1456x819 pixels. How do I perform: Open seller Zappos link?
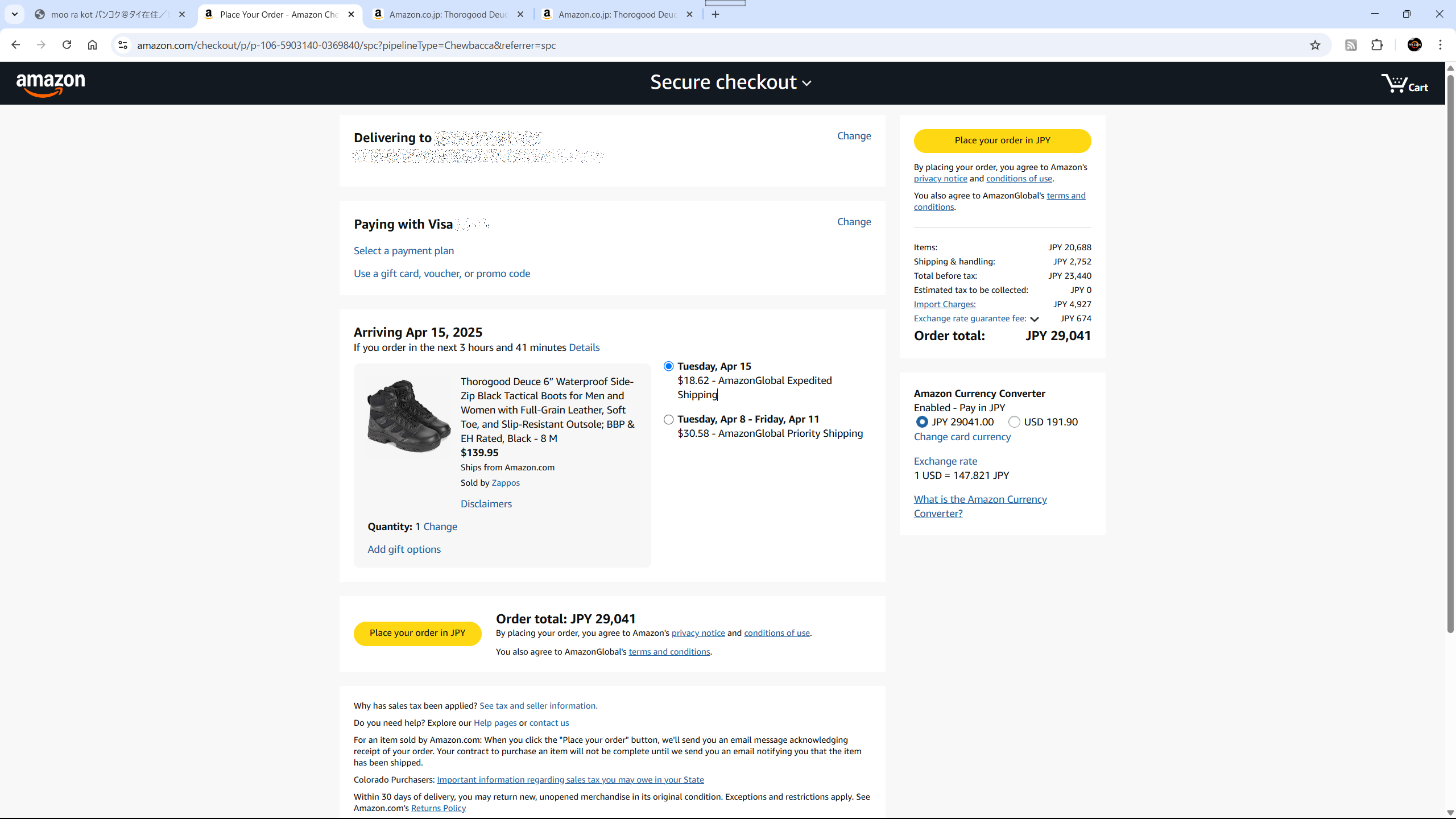point(506,483)
